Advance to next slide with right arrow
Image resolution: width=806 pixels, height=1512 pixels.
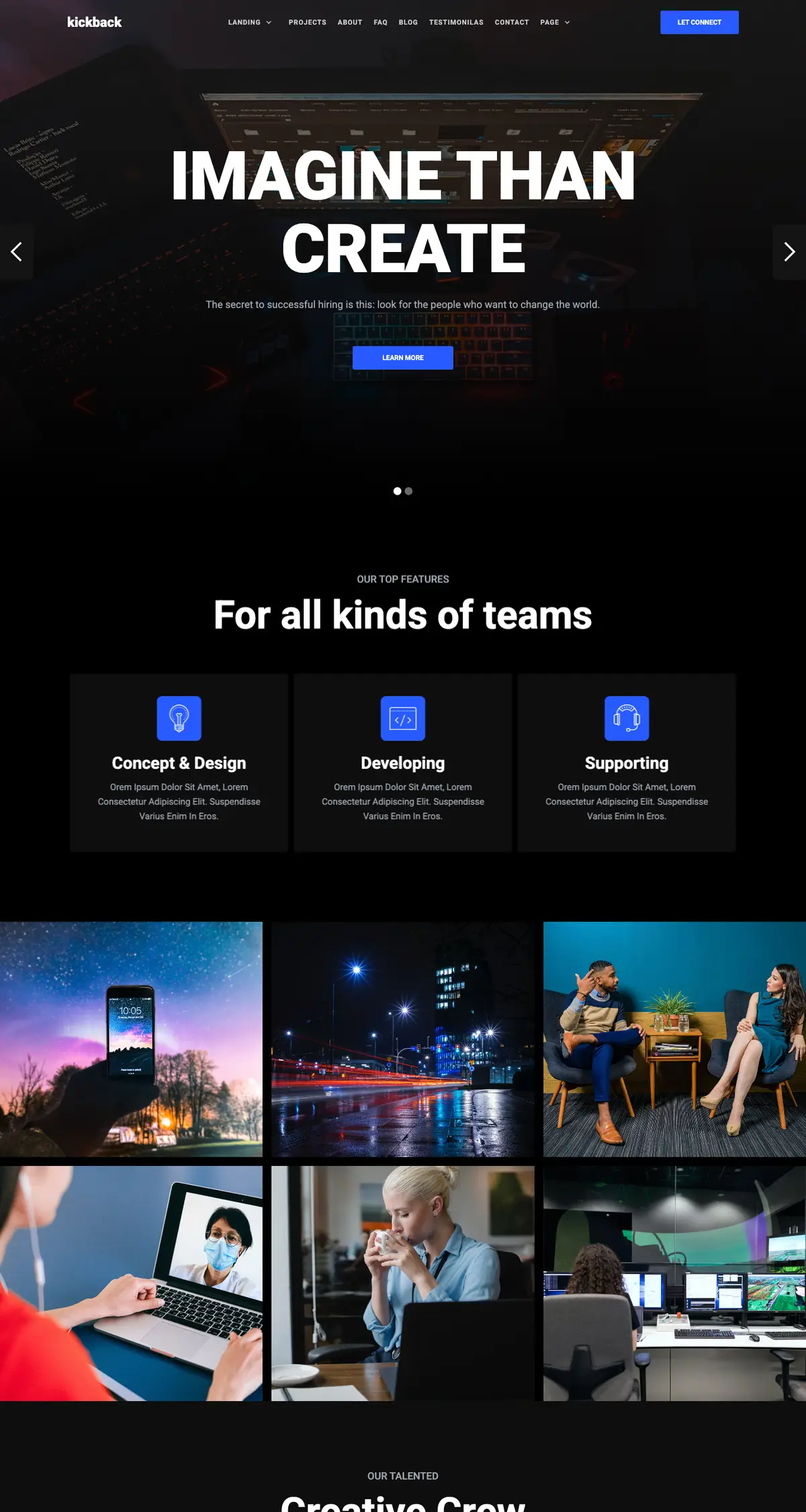click(x=789, y=252)
